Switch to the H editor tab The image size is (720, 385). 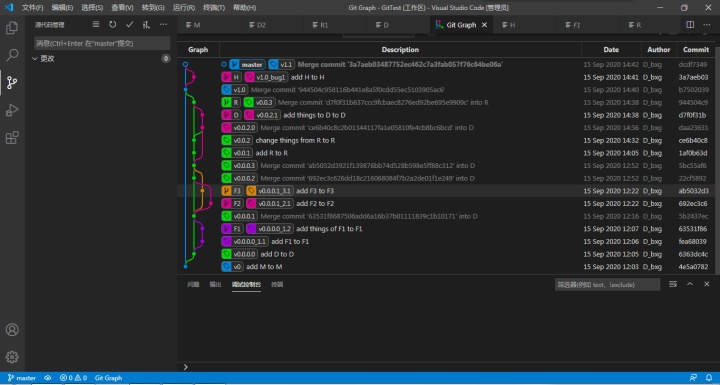(x=526, y=25)
